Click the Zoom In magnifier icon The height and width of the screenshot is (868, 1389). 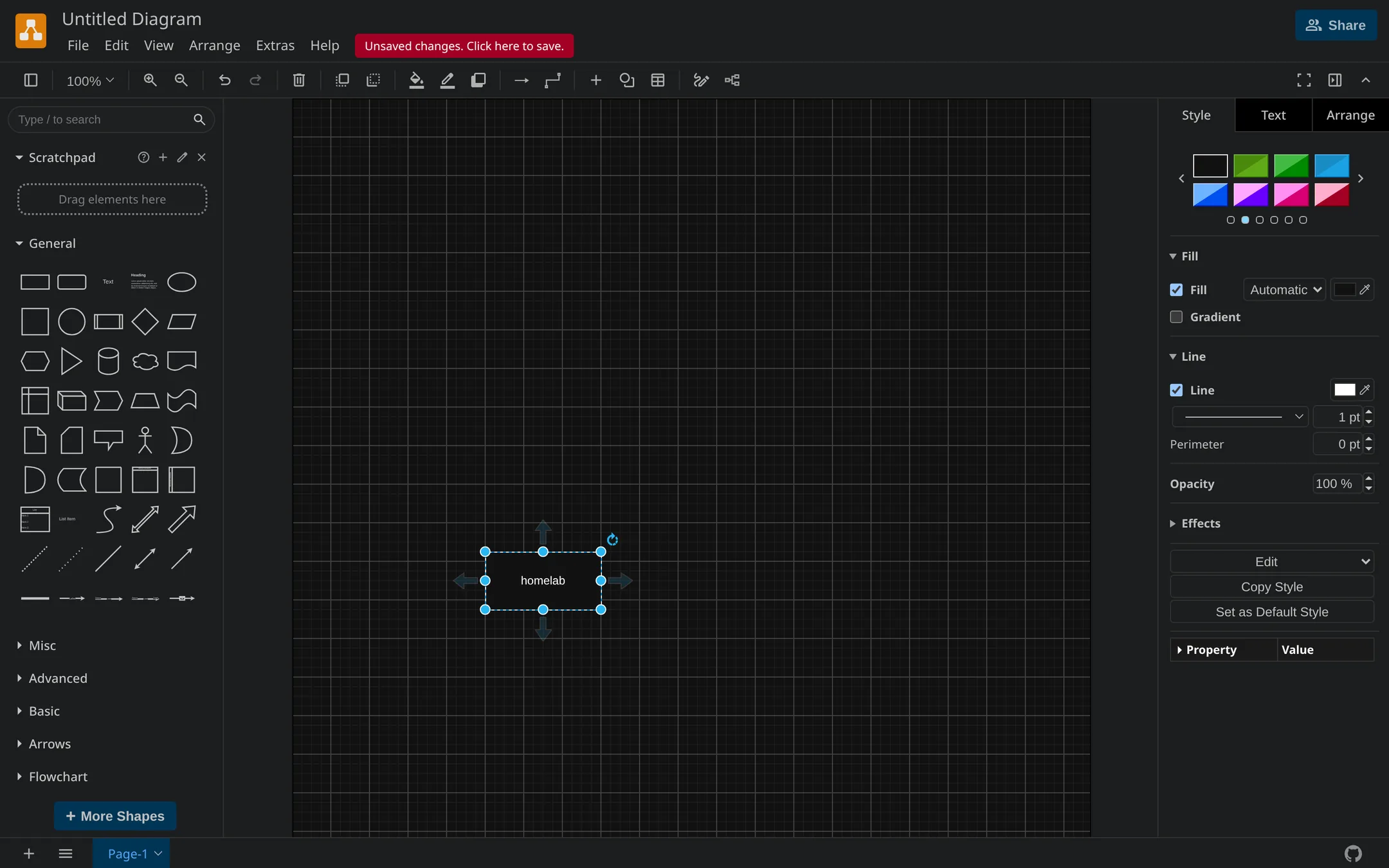[x=150, y=80]
